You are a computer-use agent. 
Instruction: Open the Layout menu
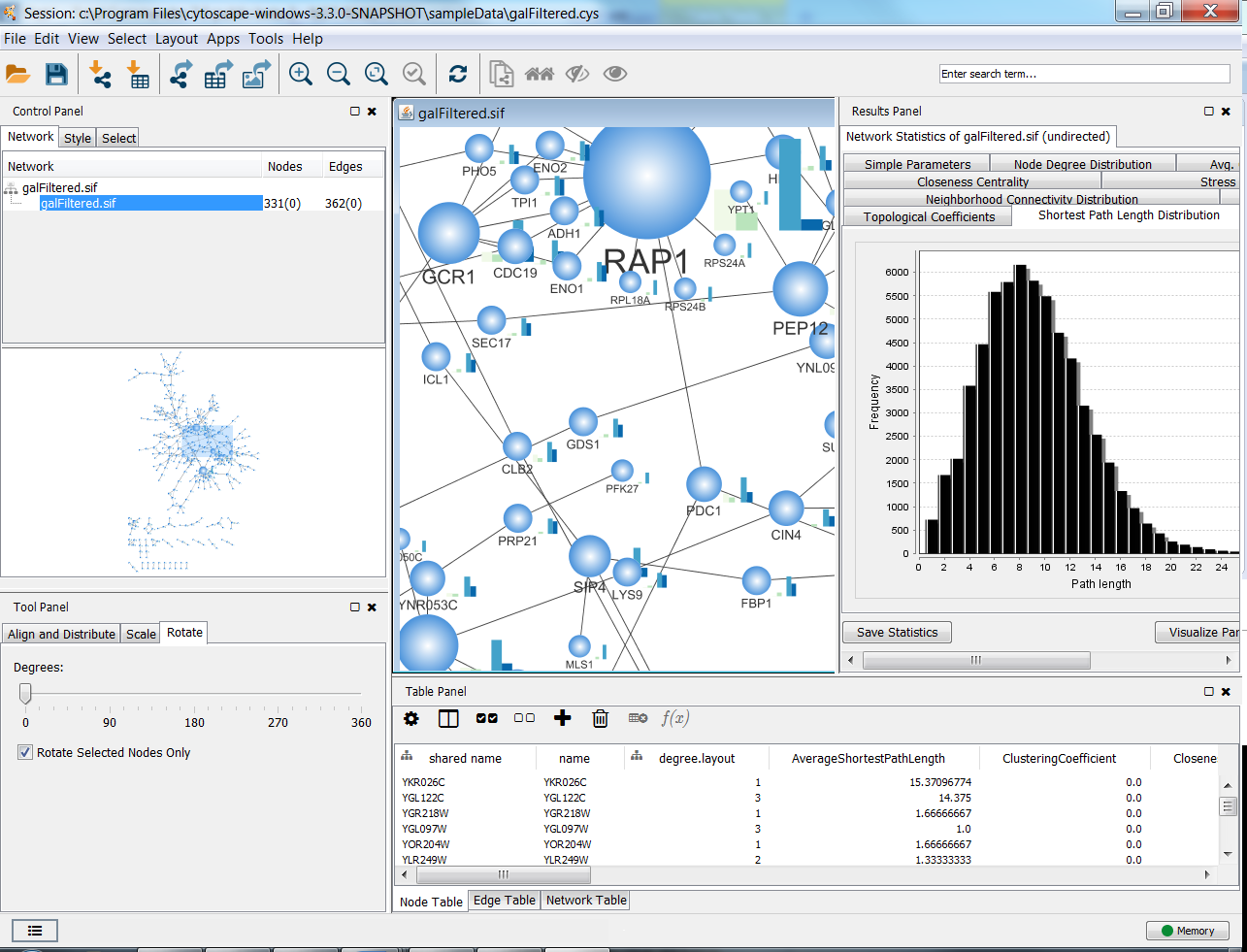pos(177,39)
